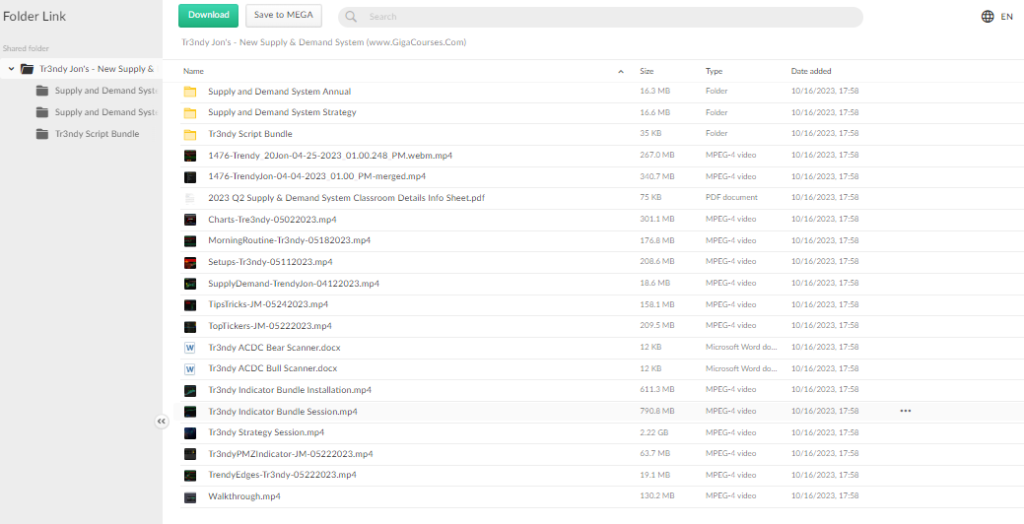Image resolution: width=1024 pixels, height=524 pixels.
Task: Sort files by Date added column
Action: pyautogui.click(x=810, y=72)
